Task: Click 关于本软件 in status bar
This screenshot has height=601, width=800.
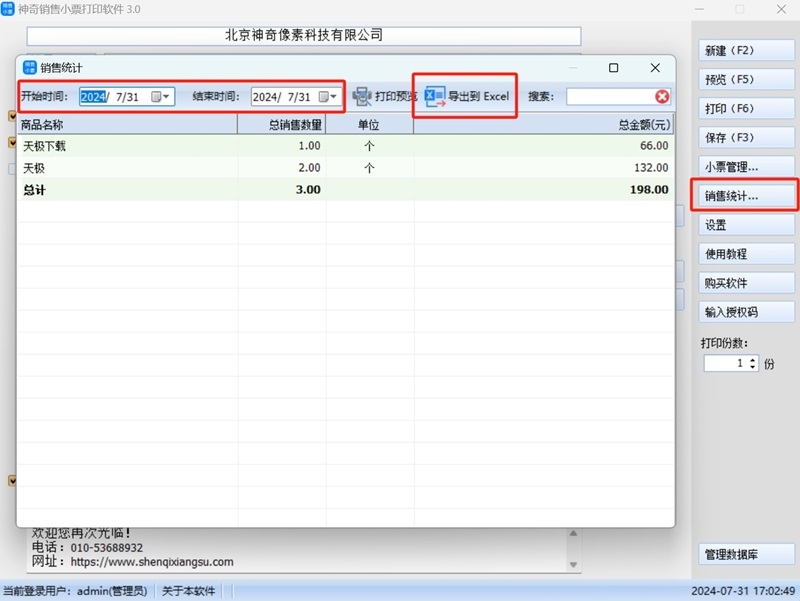Action: point(188,591)
